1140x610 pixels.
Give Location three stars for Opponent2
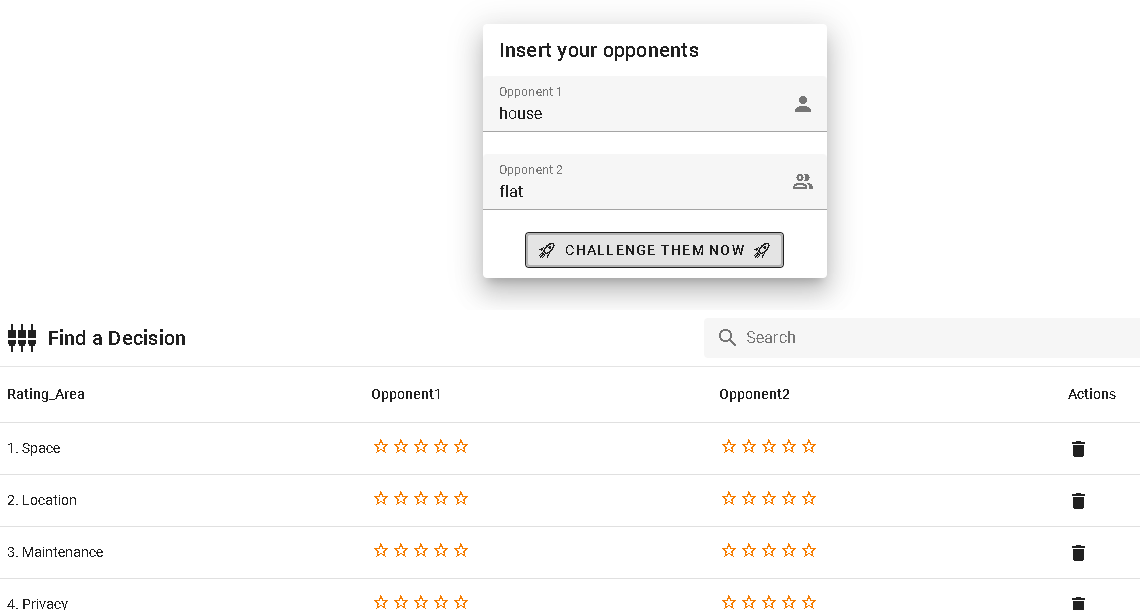pyautogui.click(x=769, y=499)
